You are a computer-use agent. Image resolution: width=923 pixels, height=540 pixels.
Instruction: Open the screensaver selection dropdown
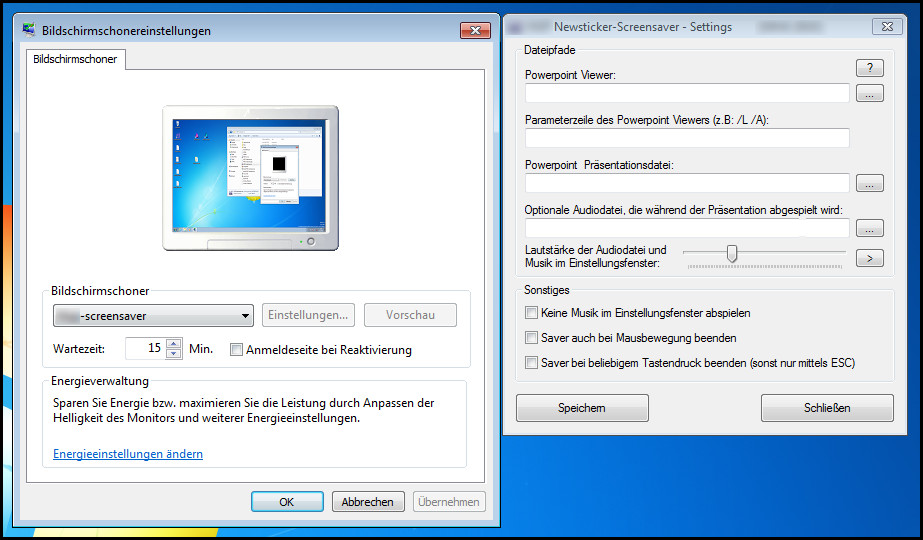(x=153, y=316)
